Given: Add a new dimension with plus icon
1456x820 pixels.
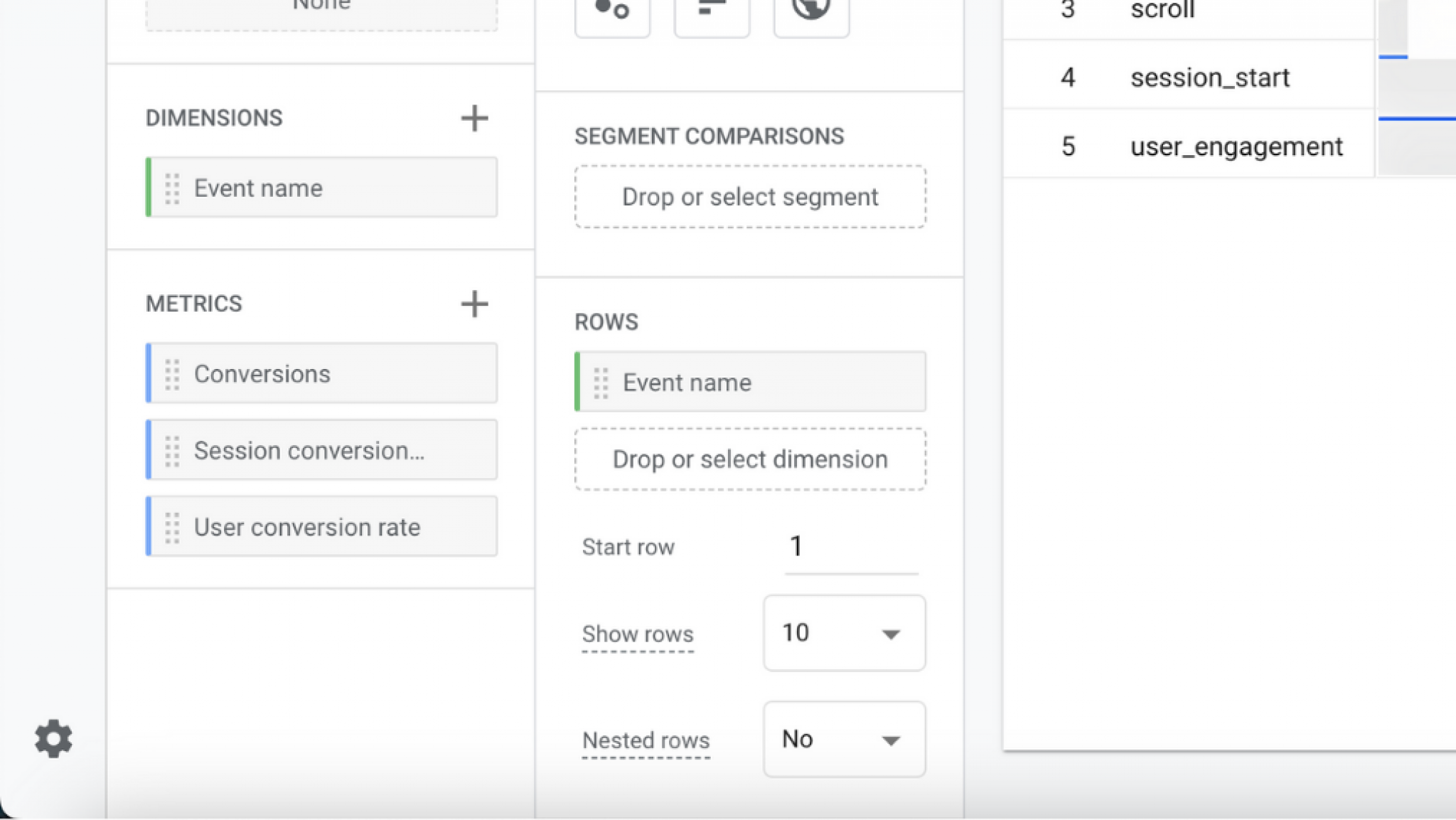Looking at the screenshot, I should [x=474, y=118].
